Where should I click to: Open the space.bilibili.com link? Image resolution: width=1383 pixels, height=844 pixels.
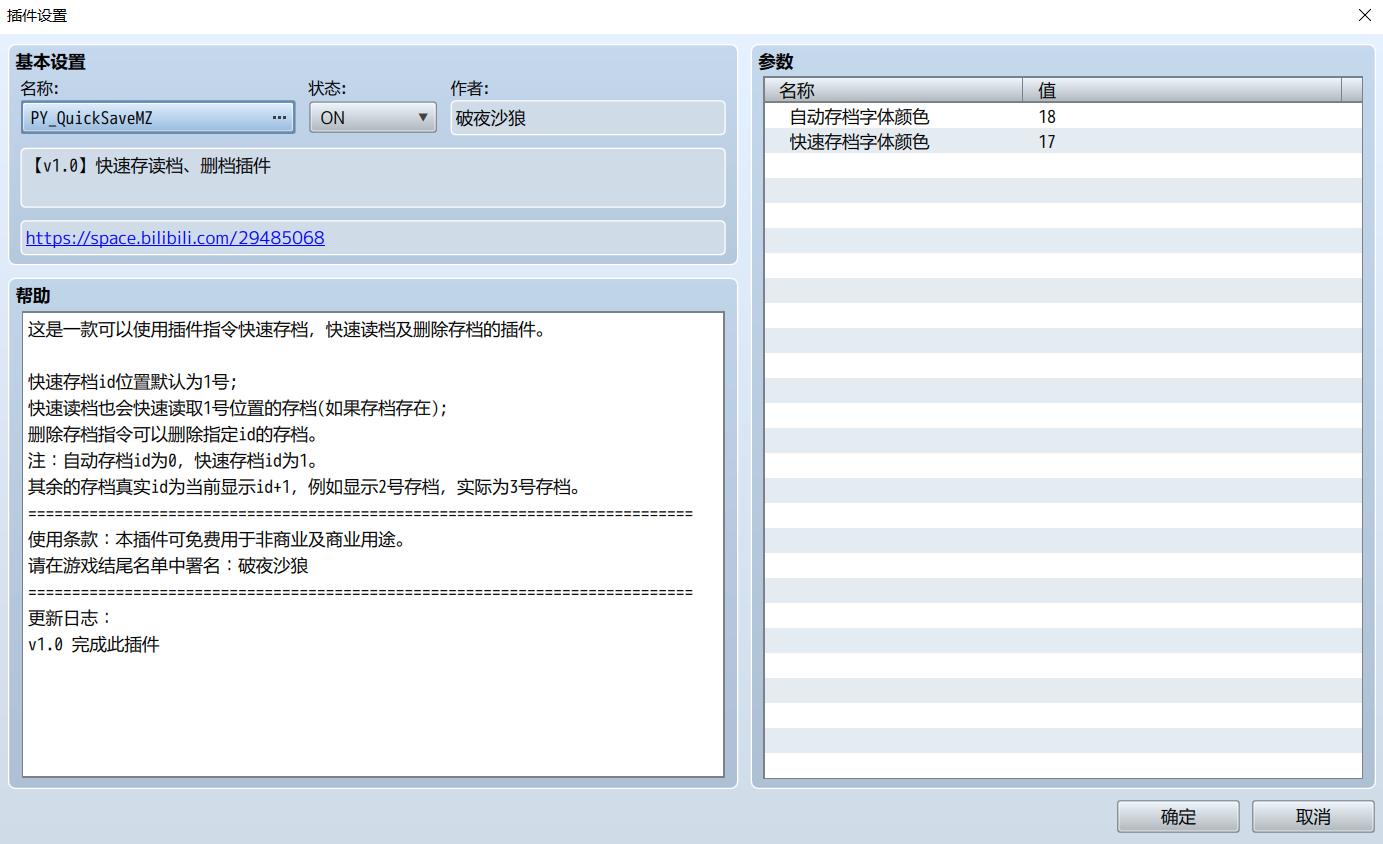(x=175, y=238)
